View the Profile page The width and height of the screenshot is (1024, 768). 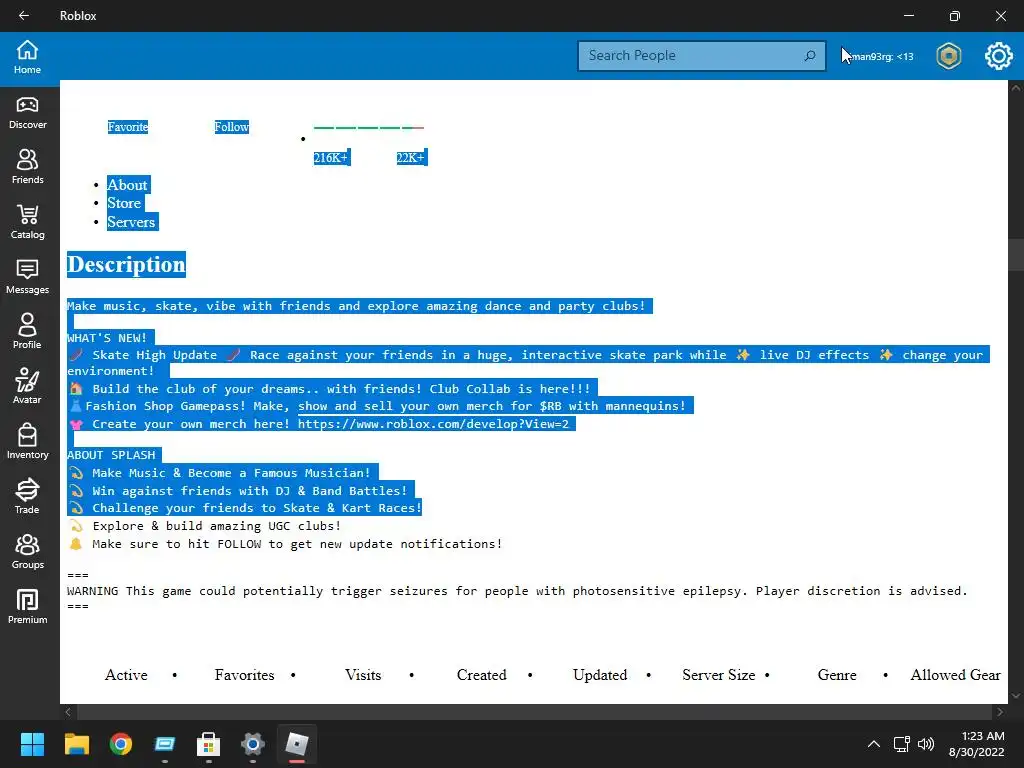point(27,332)
